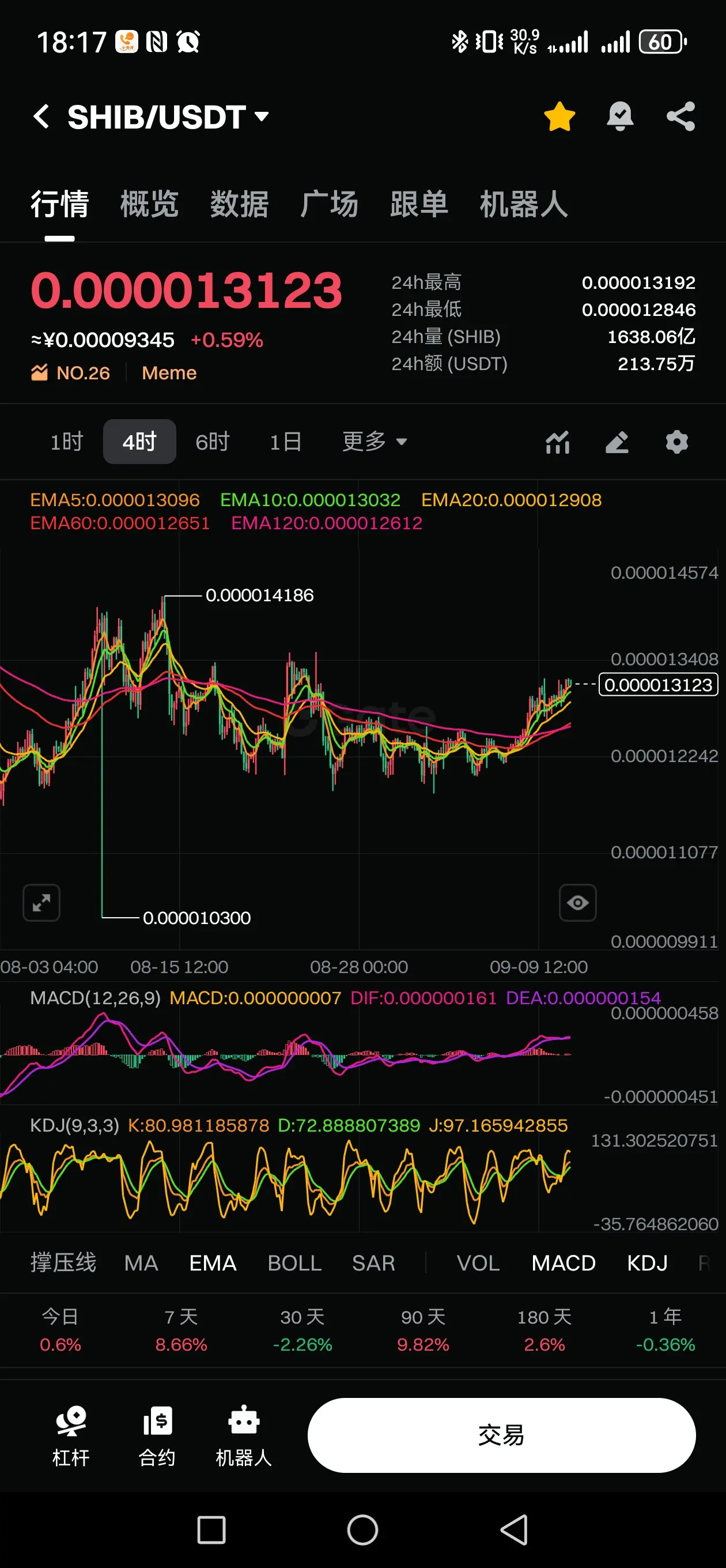
Task: Tap the Meme category tag
Action: tap(169, 372)
